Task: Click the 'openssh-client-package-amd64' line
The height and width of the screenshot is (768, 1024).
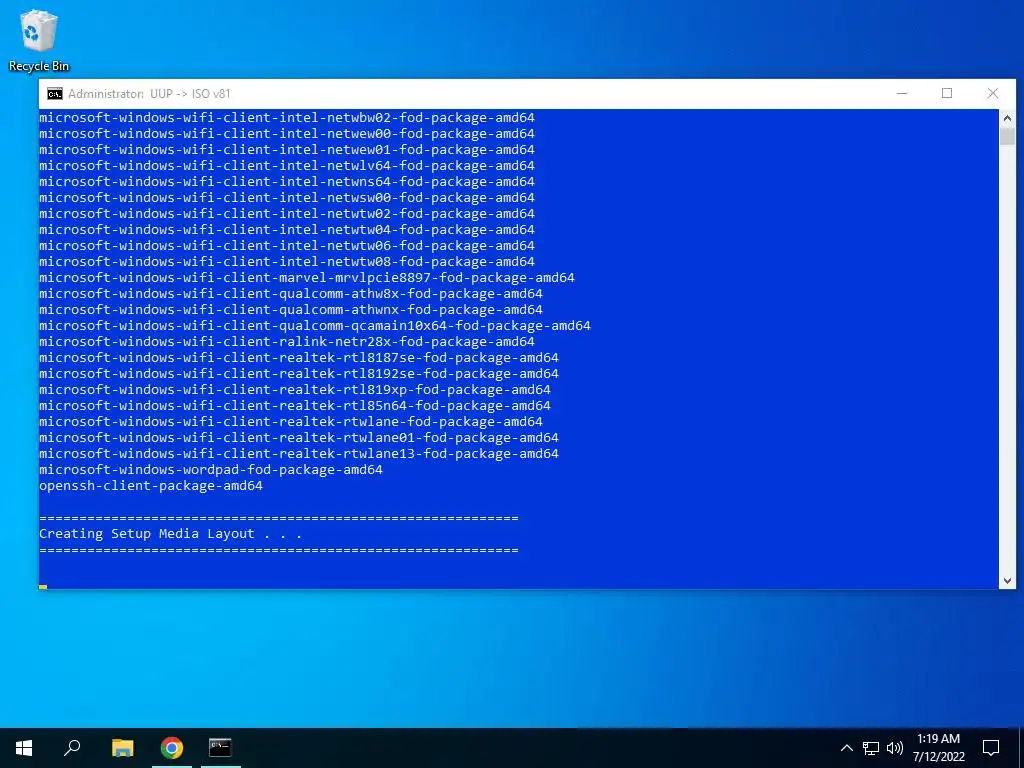Action: (x=151, y=486)
